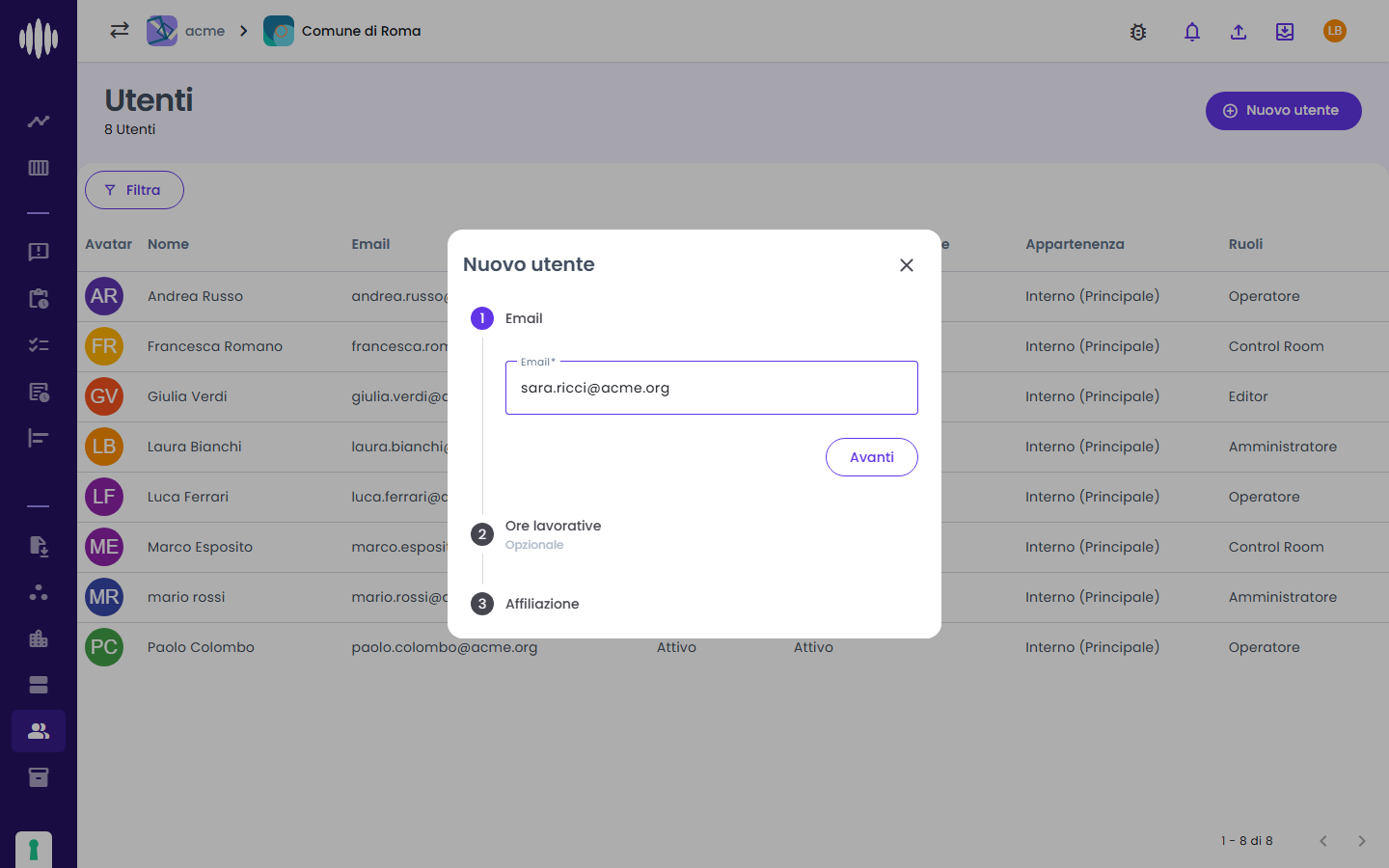
Task: Click the Ruoli column header
Action: (x=1245, y=244)
